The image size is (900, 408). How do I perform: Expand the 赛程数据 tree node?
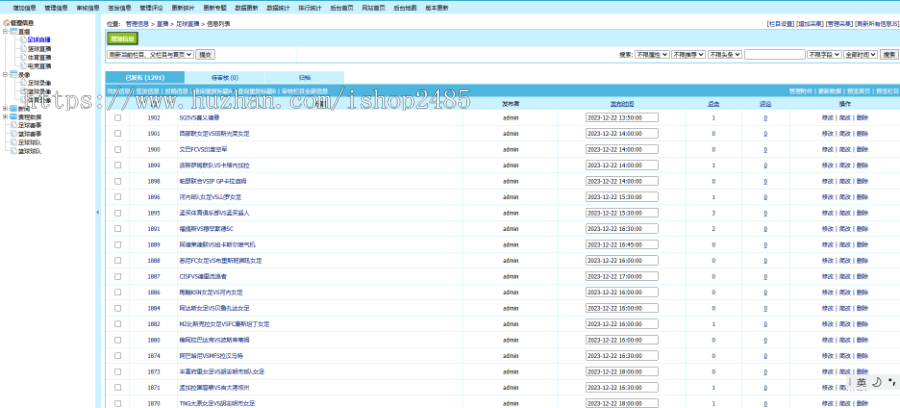pyautogui.click(x=5, y=116)
